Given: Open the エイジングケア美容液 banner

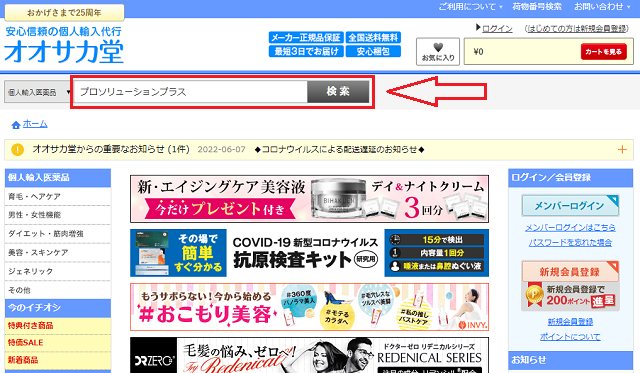Looking at the screenshot, I should [309, 199].
